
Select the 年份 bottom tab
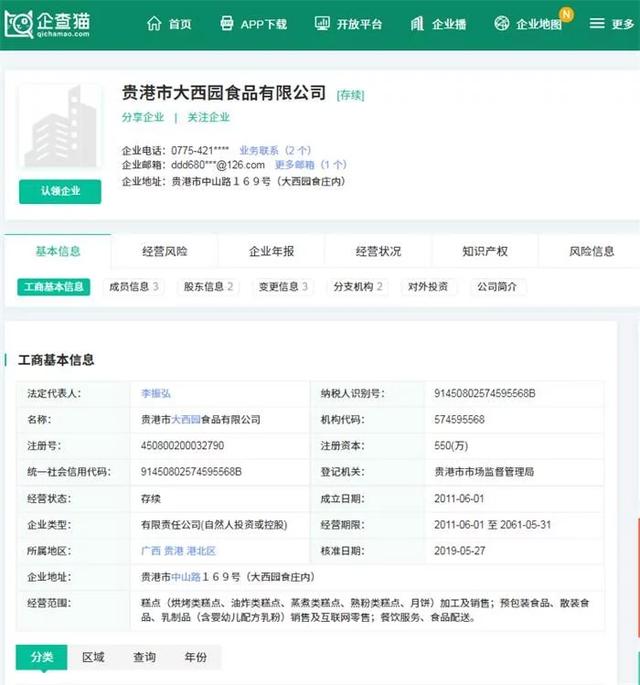[195, 657]
